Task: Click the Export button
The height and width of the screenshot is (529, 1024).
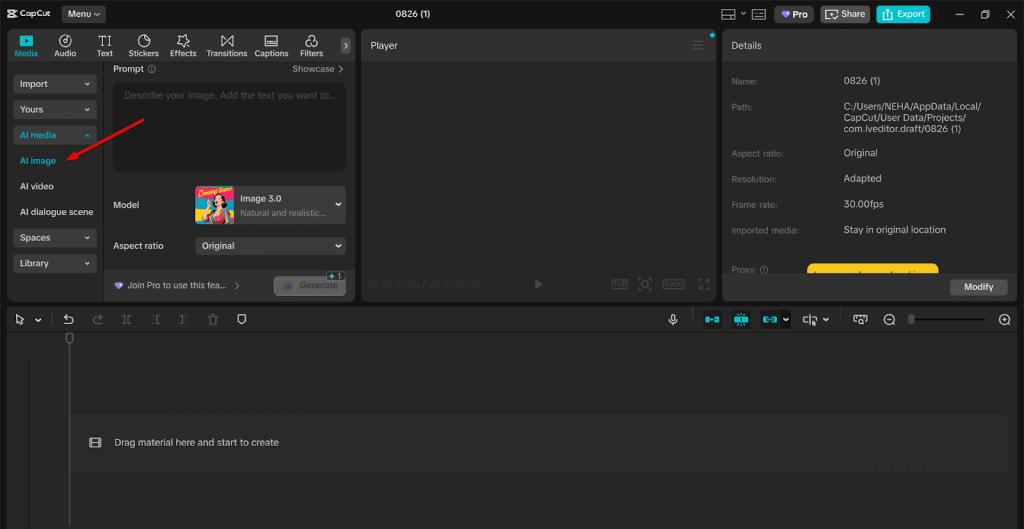Action: click(903, 14)
